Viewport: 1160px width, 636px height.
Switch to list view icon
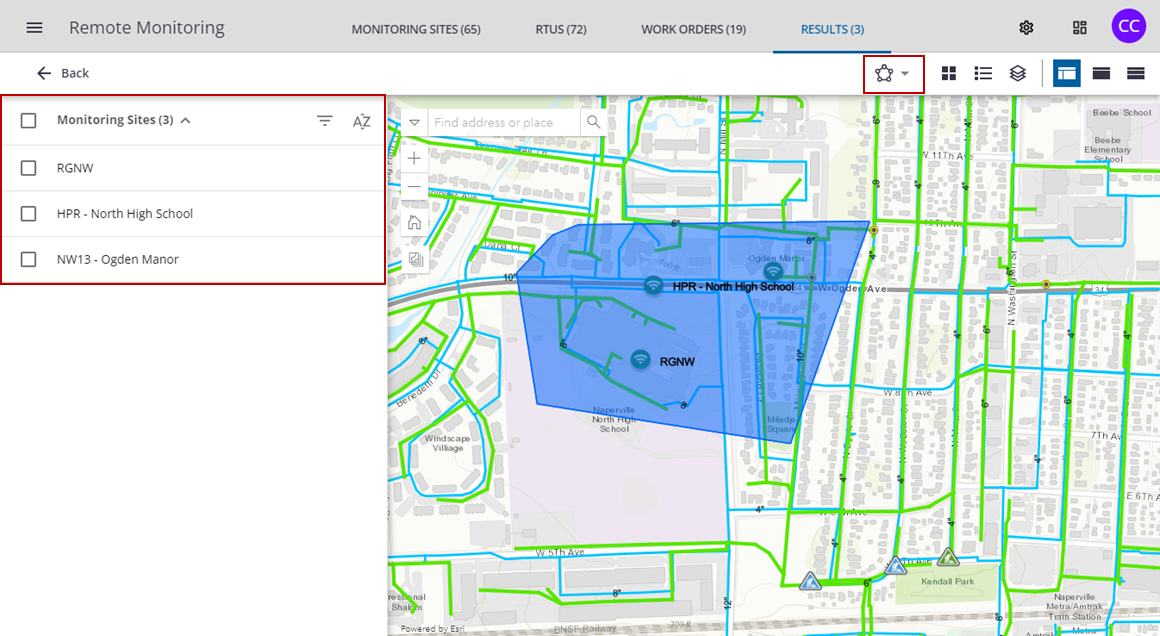pos(983,73)
